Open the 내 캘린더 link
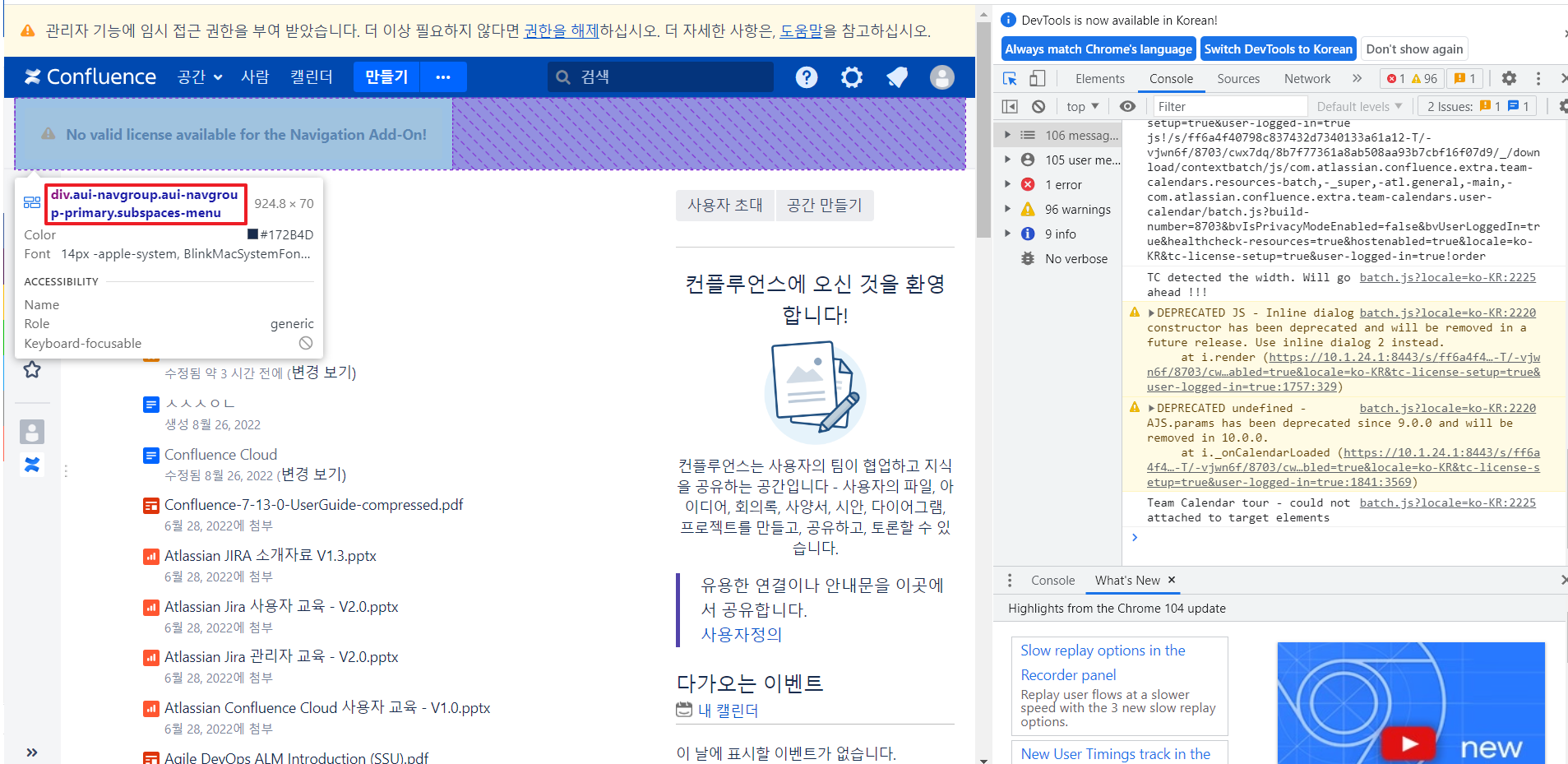This screenshot has width=1568, height=764. (x=728, y=710)
